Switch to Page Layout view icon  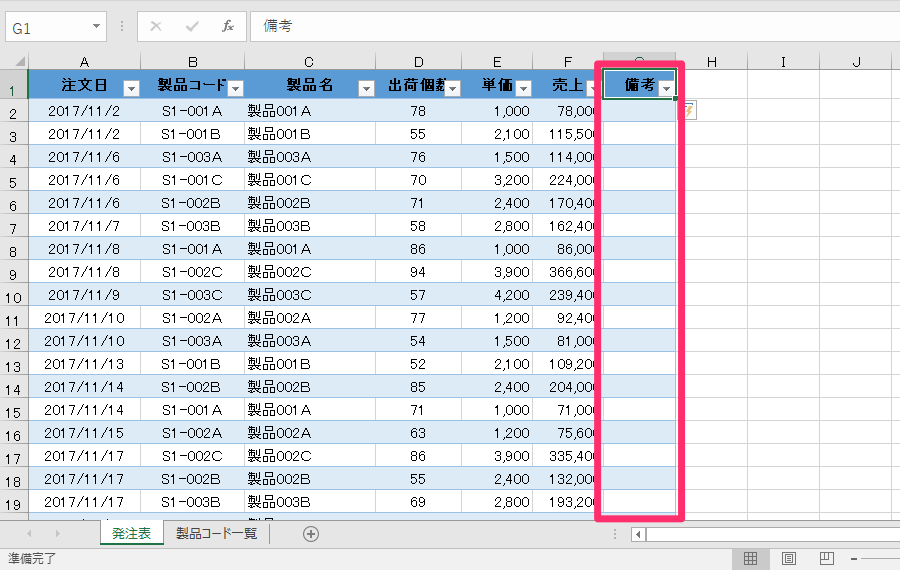(789, 558)
